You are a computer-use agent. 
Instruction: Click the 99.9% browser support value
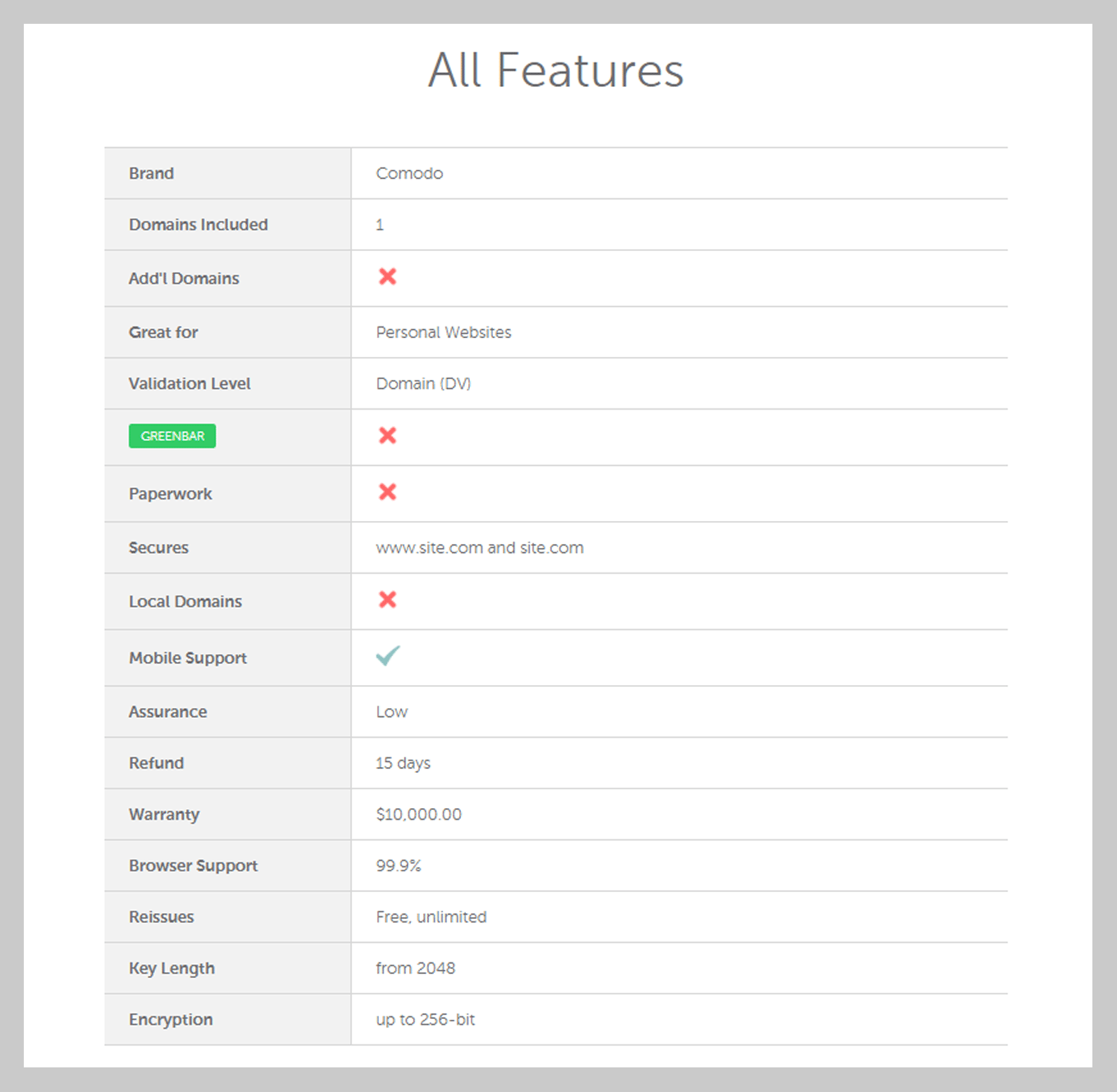point(398,866)
